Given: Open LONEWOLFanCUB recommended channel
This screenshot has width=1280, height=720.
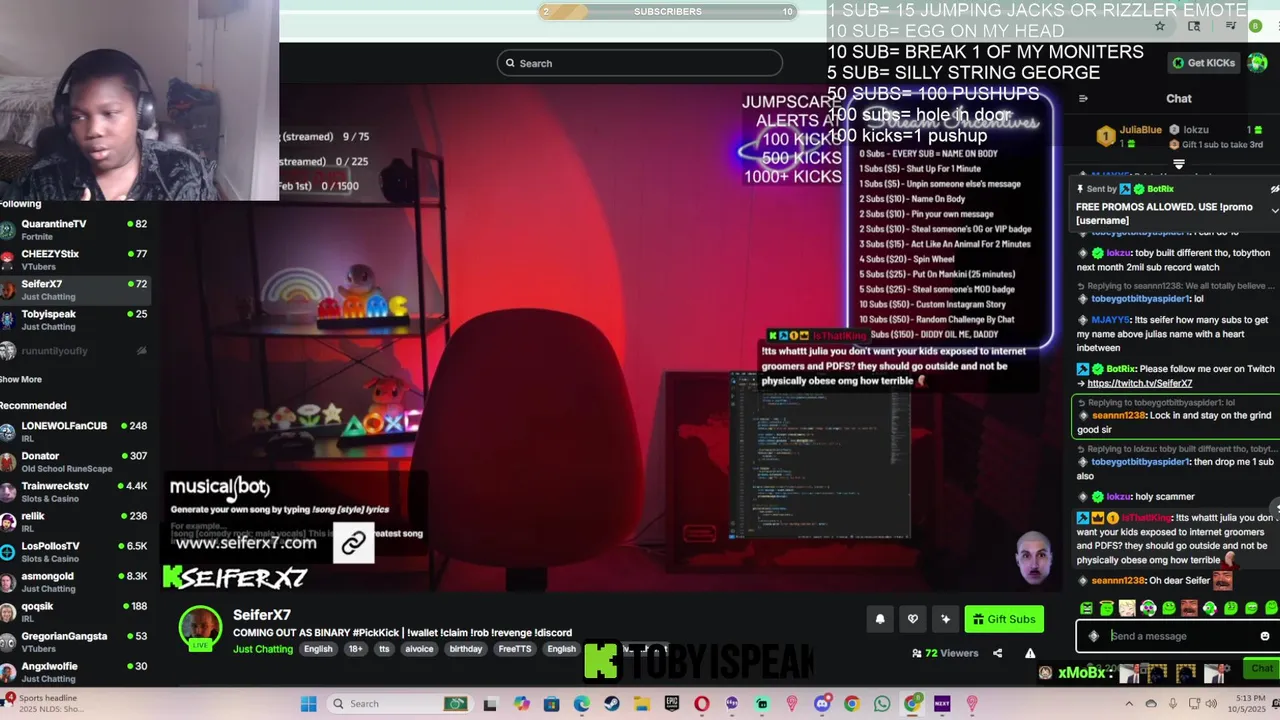Looking at the screenshot, I should coord(75,431).
